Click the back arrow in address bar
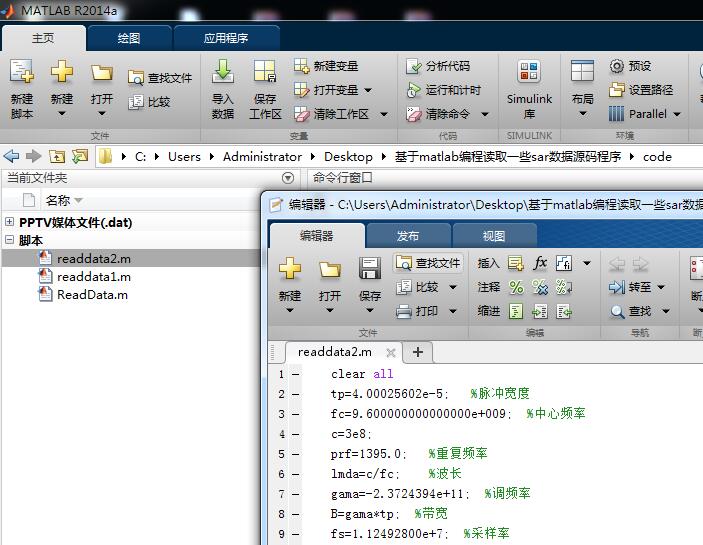This screenshot has height=545, width=703. coord(11,156)
